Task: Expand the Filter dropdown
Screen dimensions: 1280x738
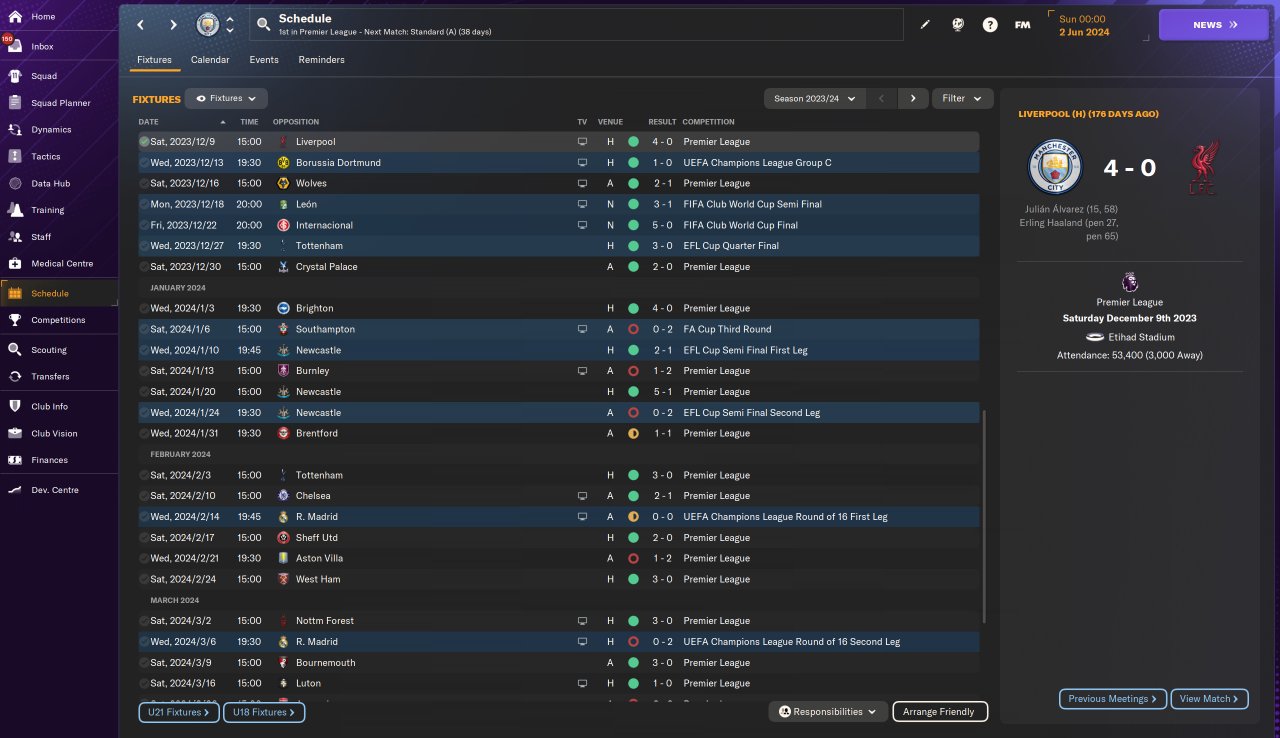Action: [962, 98]
